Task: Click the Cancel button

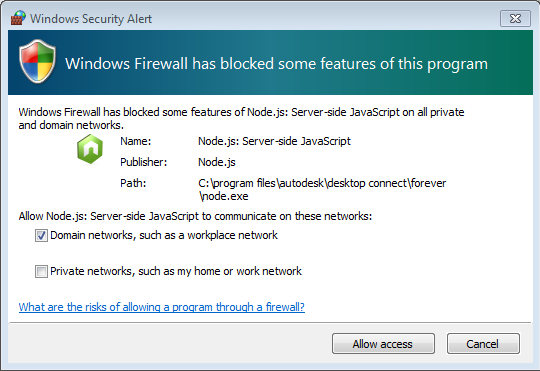Action: tap(483, 343)
